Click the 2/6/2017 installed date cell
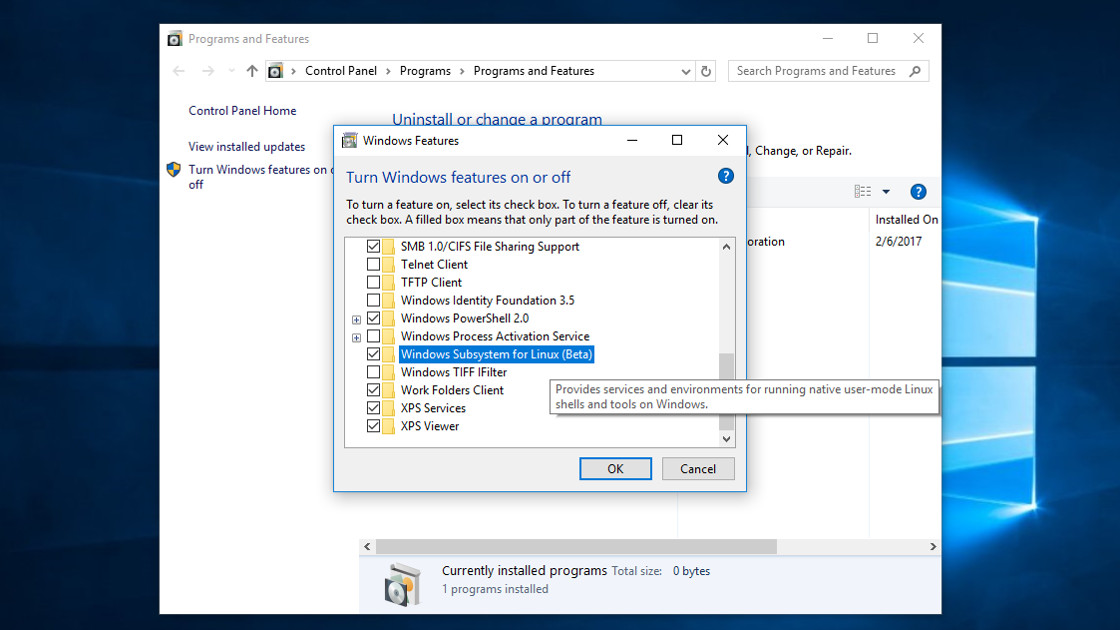Image resolution: width=1120 pixels, height=630 pixels. 898,241
